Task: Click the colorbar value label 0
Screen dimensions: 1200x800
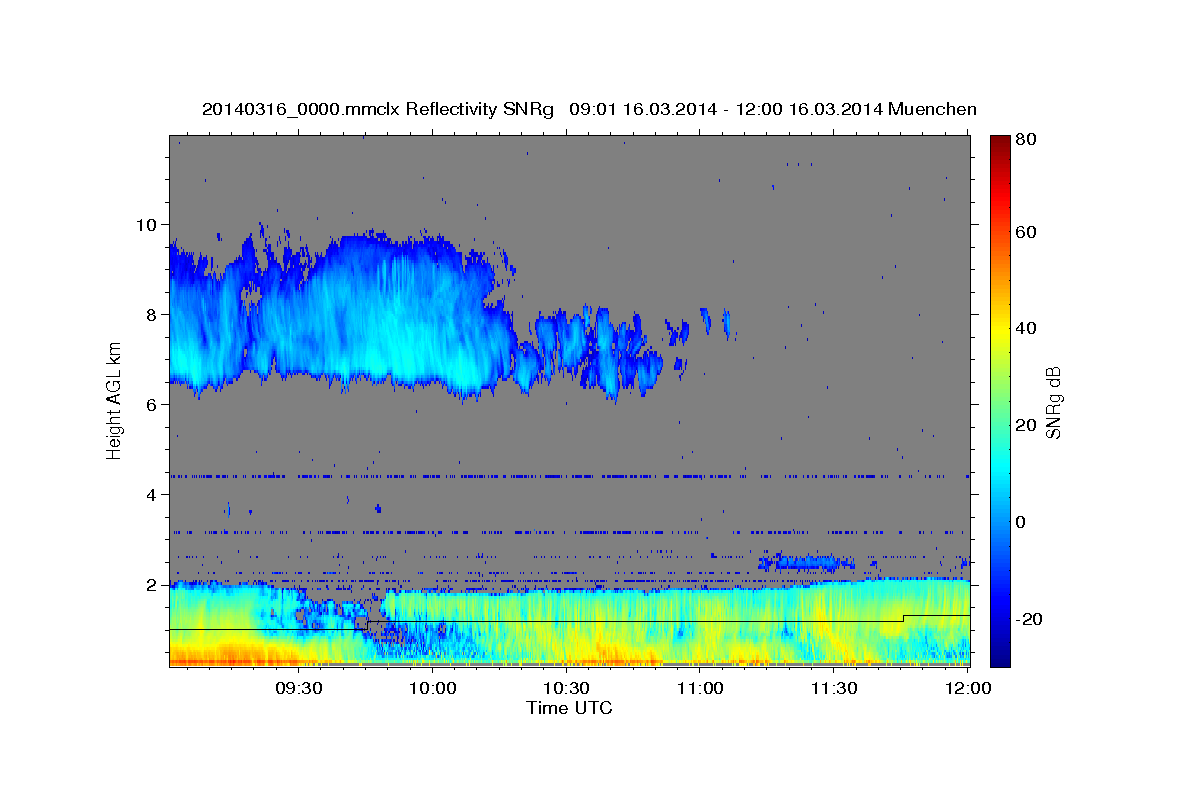Action: coord(1023,522)
